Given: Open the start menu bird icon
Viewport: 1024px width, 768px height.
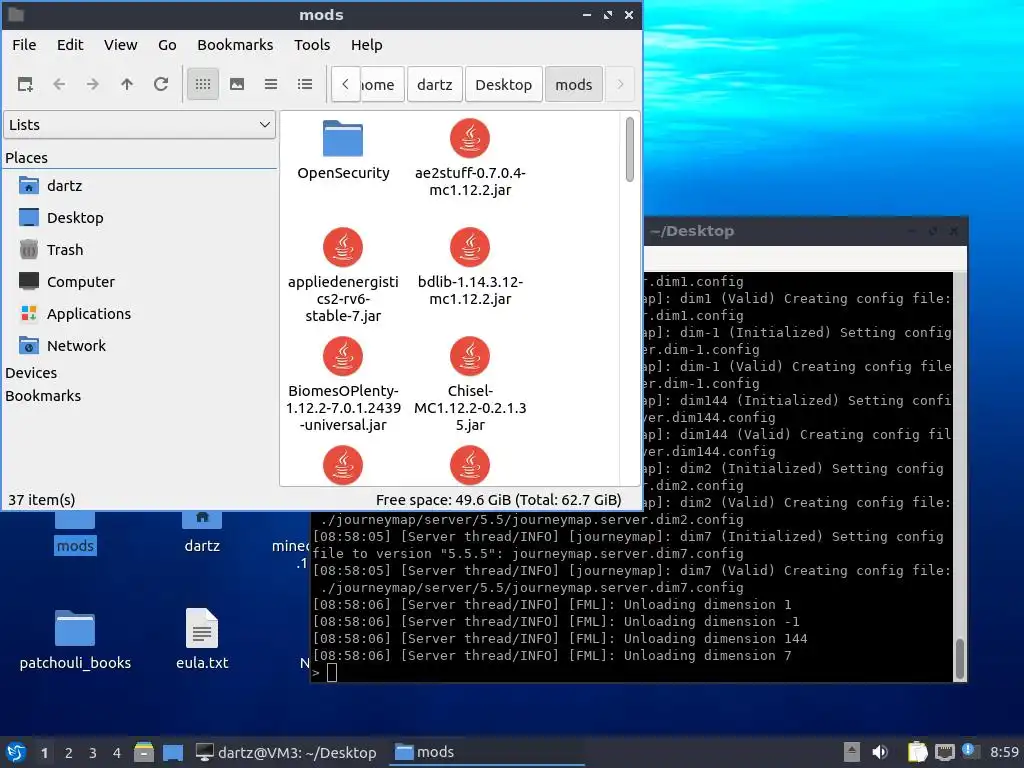Looking at the screenshot, I should pyautogui.click(x=16, y=753).
